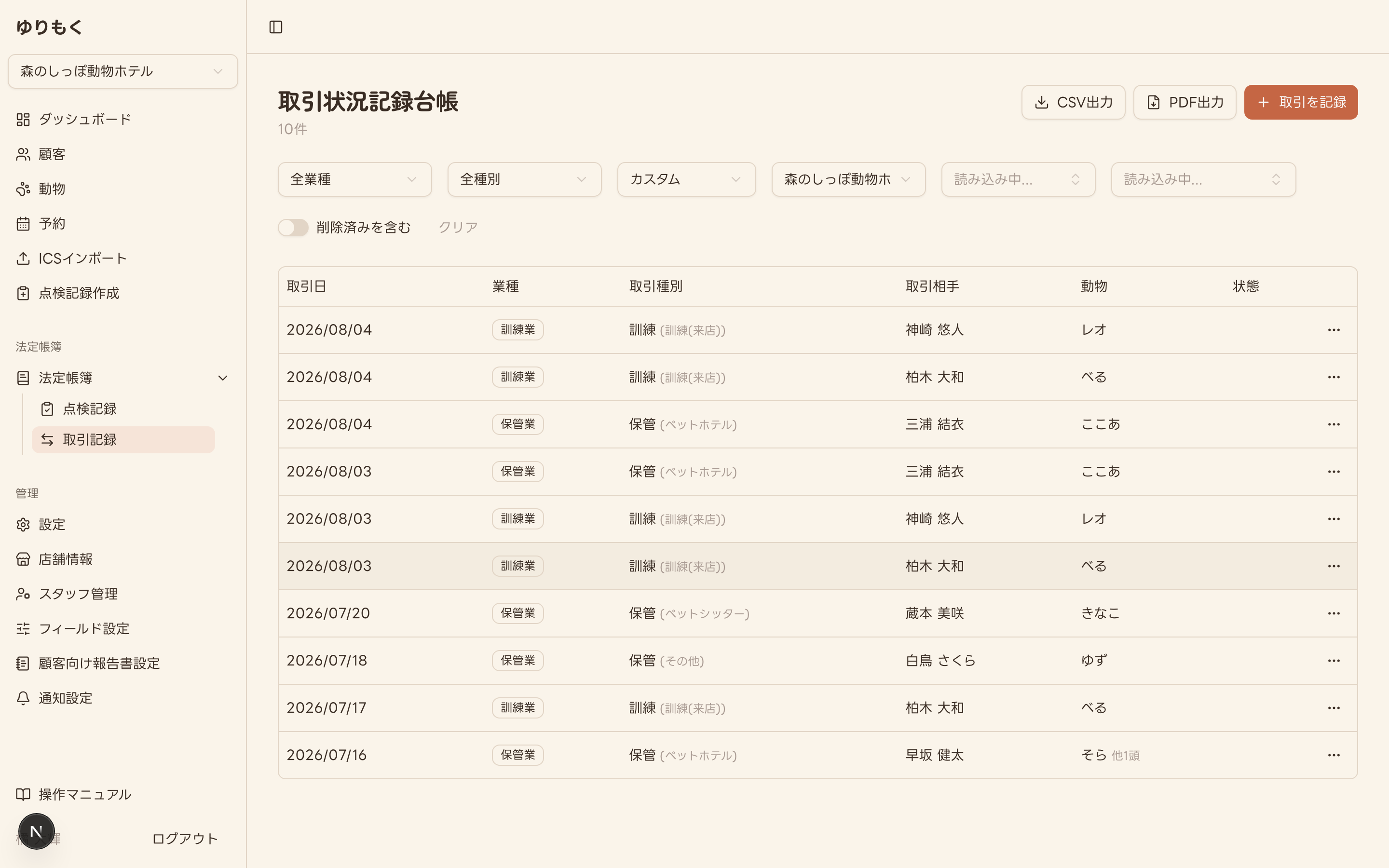The height and width of the screenshot is (868, 1389).
Task: Click the ICSインポート upload icon
Action: pos(23,258)
